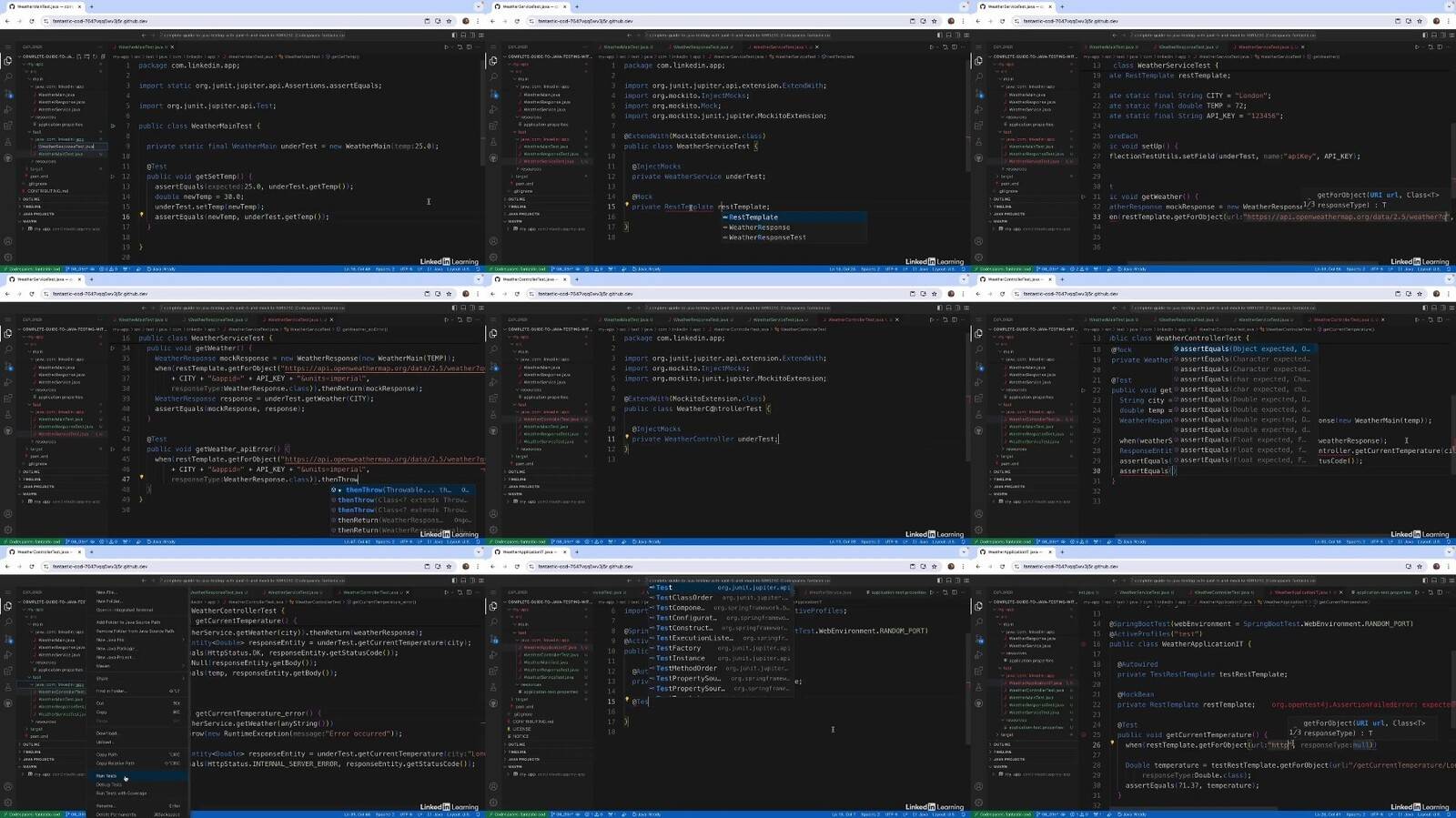Open the settings gear in bottom-left editor
Screen dimensions: 1456x818
[8, 803]
